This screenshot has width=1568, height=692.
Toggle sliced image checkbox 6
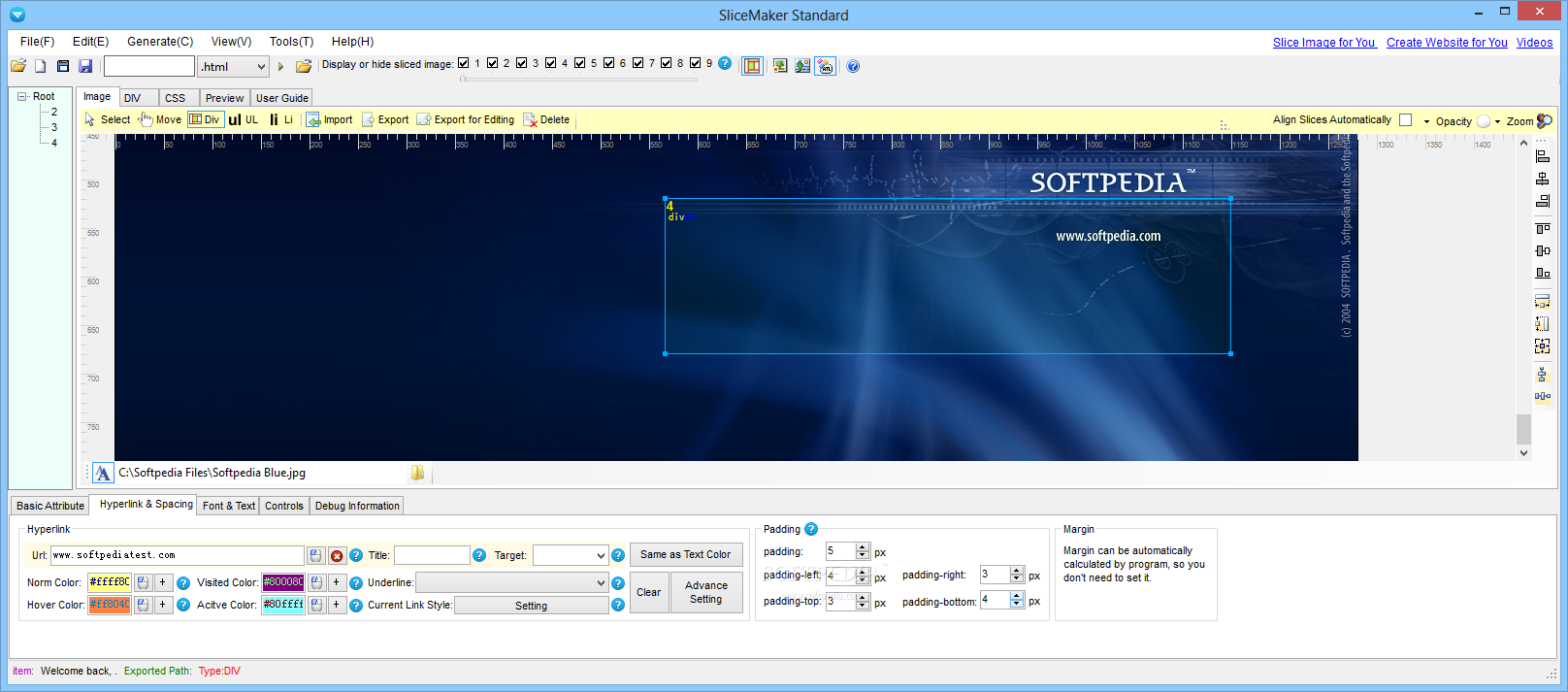click(x=609, y=63)
